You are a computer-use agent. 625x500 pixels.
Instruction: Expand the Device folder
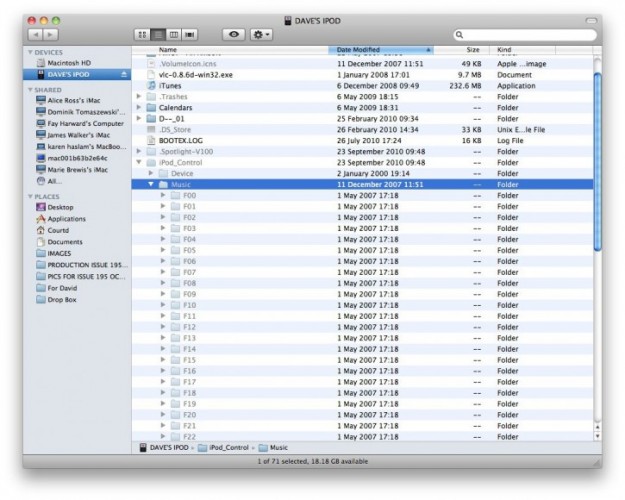point(151,173)
